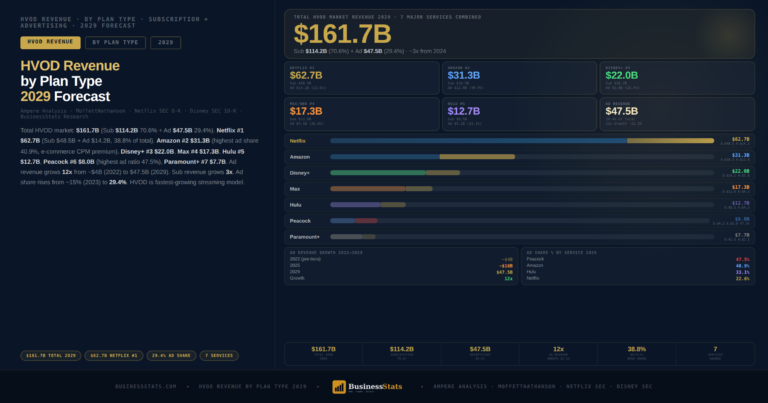Click the AD SHARE % BY SERVICE 2029 panel title

point(562,253)
